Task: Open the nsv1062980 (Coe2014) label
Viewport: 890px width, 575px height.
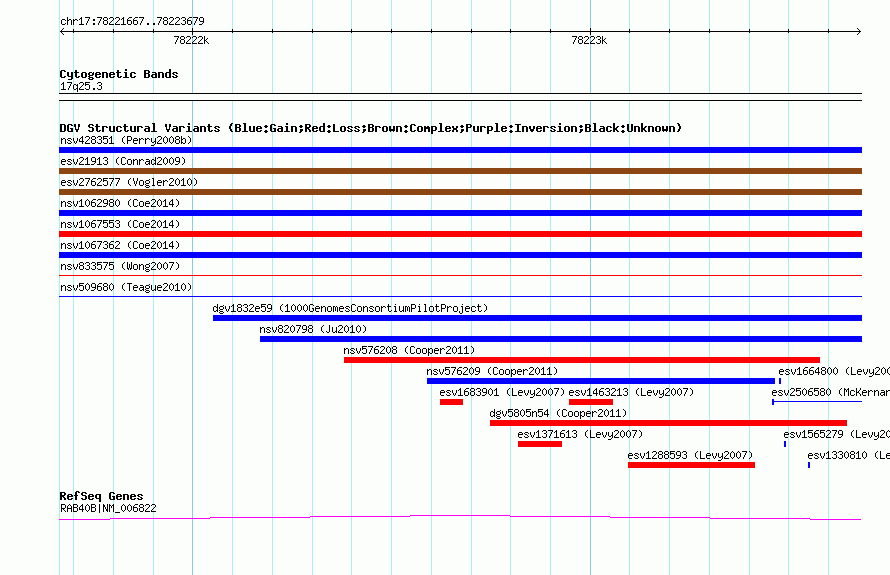Action: [120, 203]
